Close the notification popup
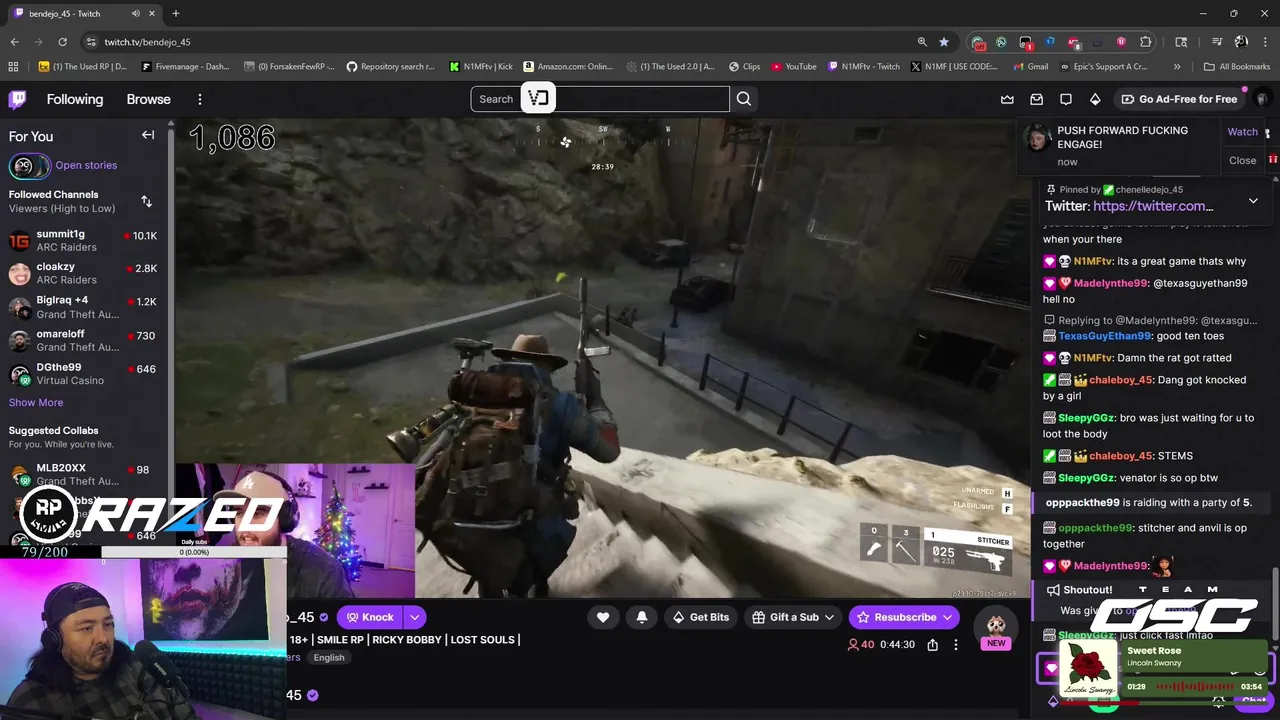 coord(1243,160)
